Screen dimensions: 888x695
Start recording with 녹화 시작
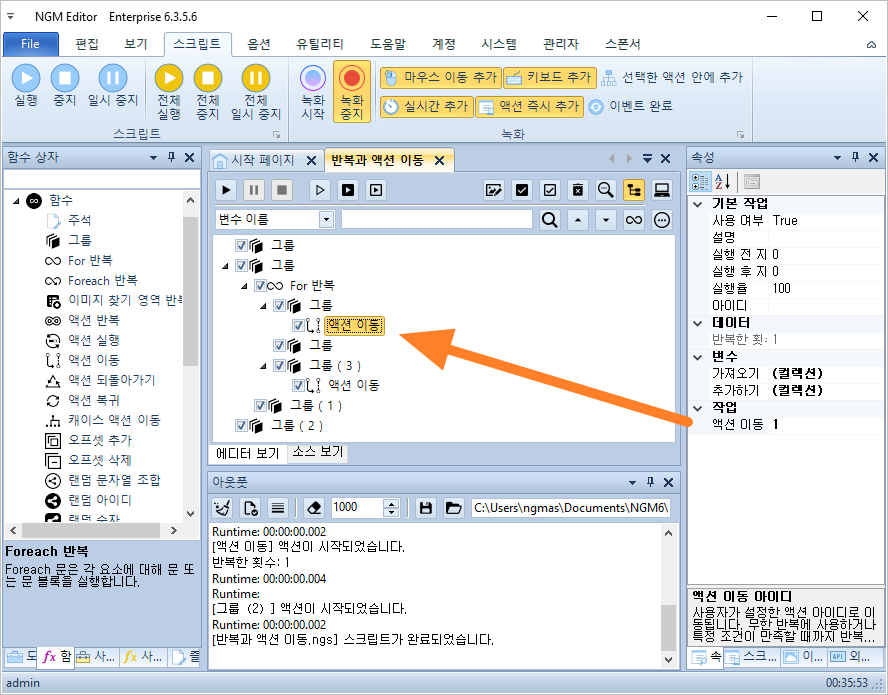point(313,92)
